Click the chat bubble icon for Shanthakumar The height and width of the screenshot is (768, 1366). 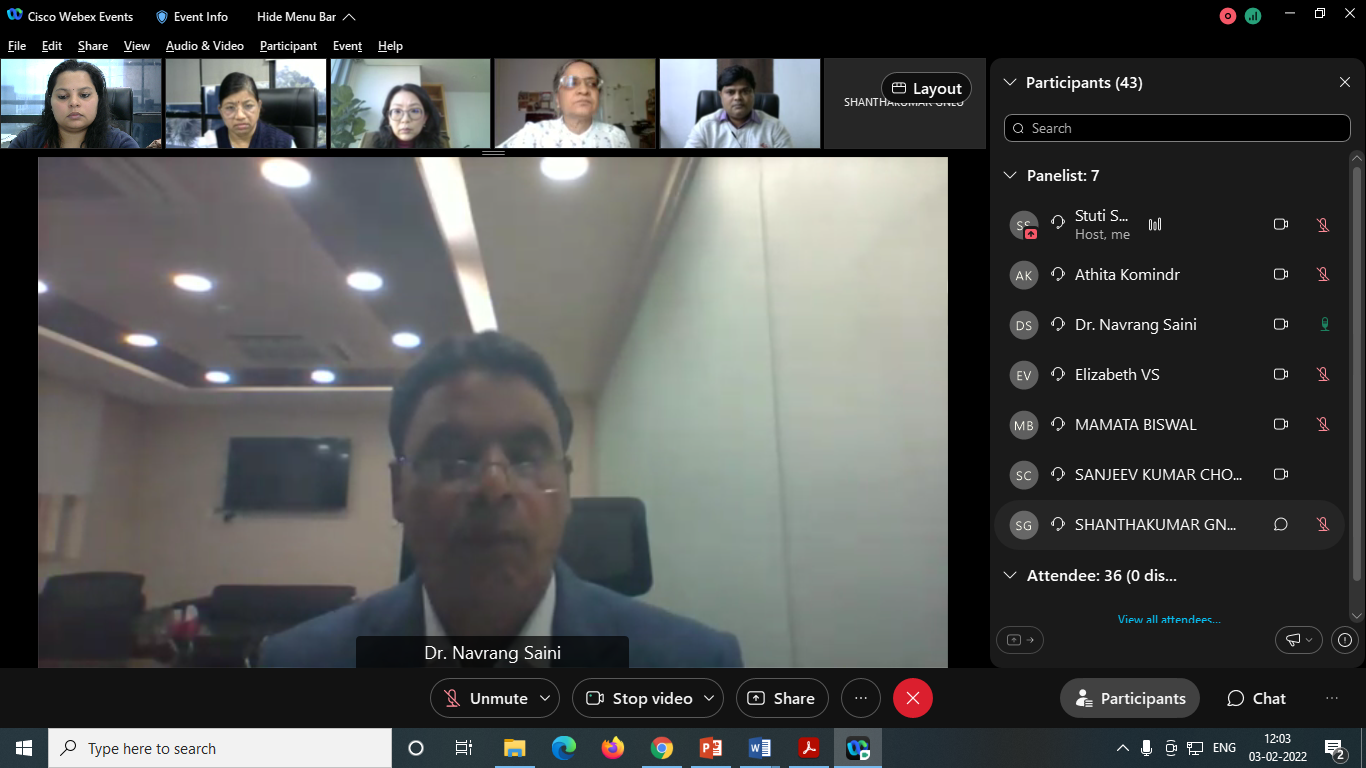pos(1280,525)
